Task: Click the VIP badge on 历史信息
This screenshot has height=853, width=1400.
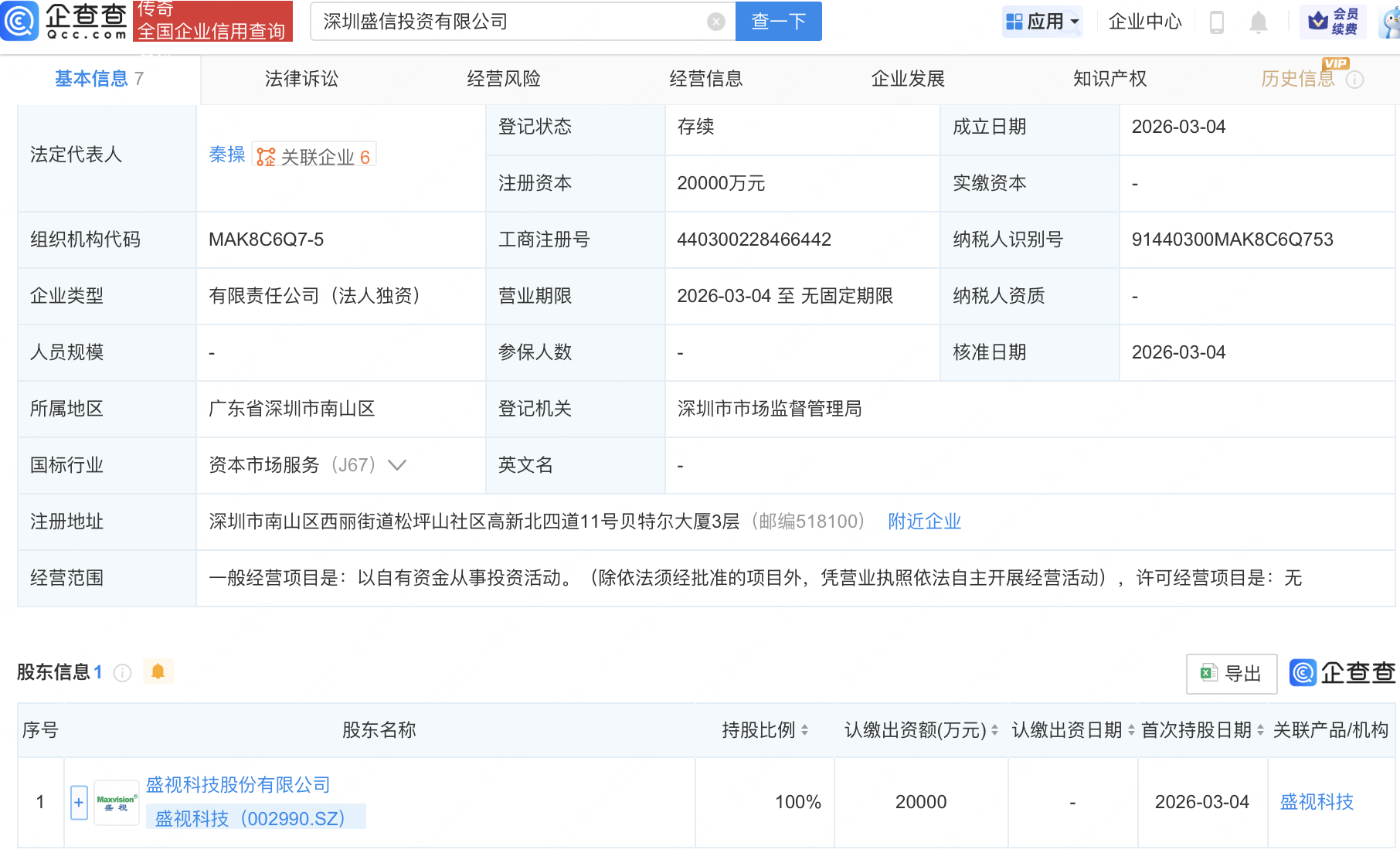Action: (1335, 65)
